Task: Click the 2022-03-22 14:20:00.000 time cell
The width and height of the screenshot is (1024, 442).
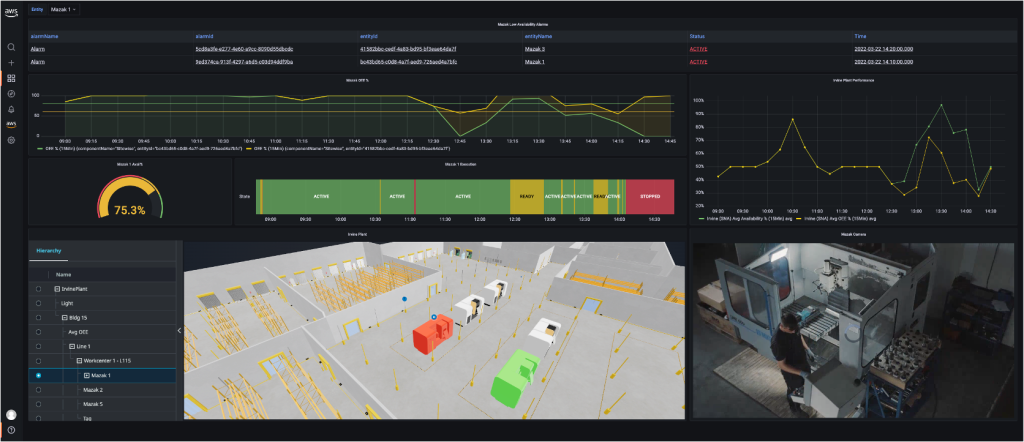Action: (883, 49)
